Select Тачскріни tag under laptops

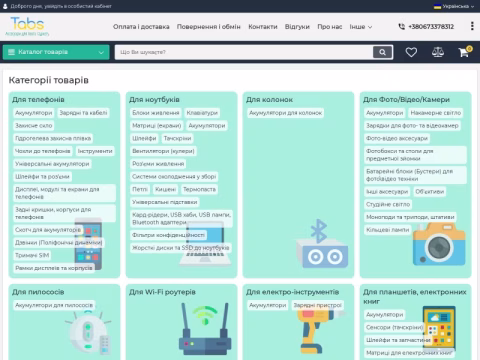coord(177,138)
